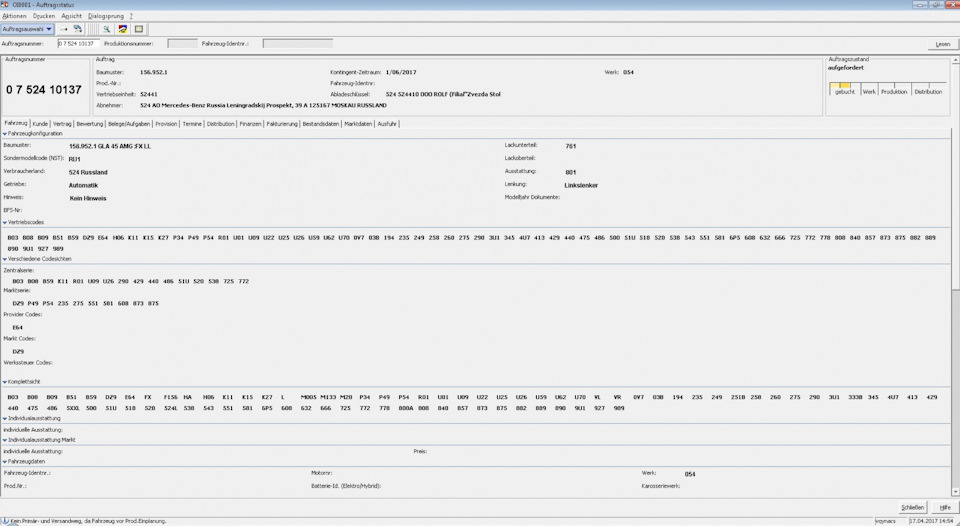The height and width of the screenshot is (526, 960).
Task: Click the Kontingent-Zeitraum value 1/06/2017
Action: point(401,72)
